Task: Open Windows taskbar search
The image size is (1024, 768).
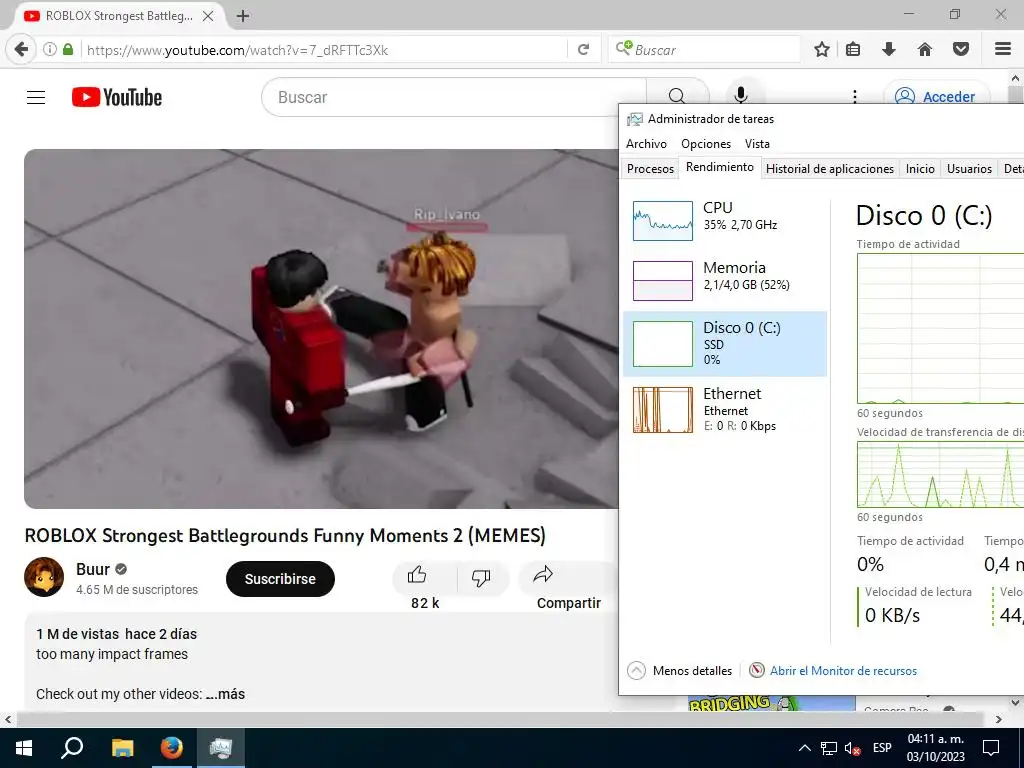Action: pos(72,748)
